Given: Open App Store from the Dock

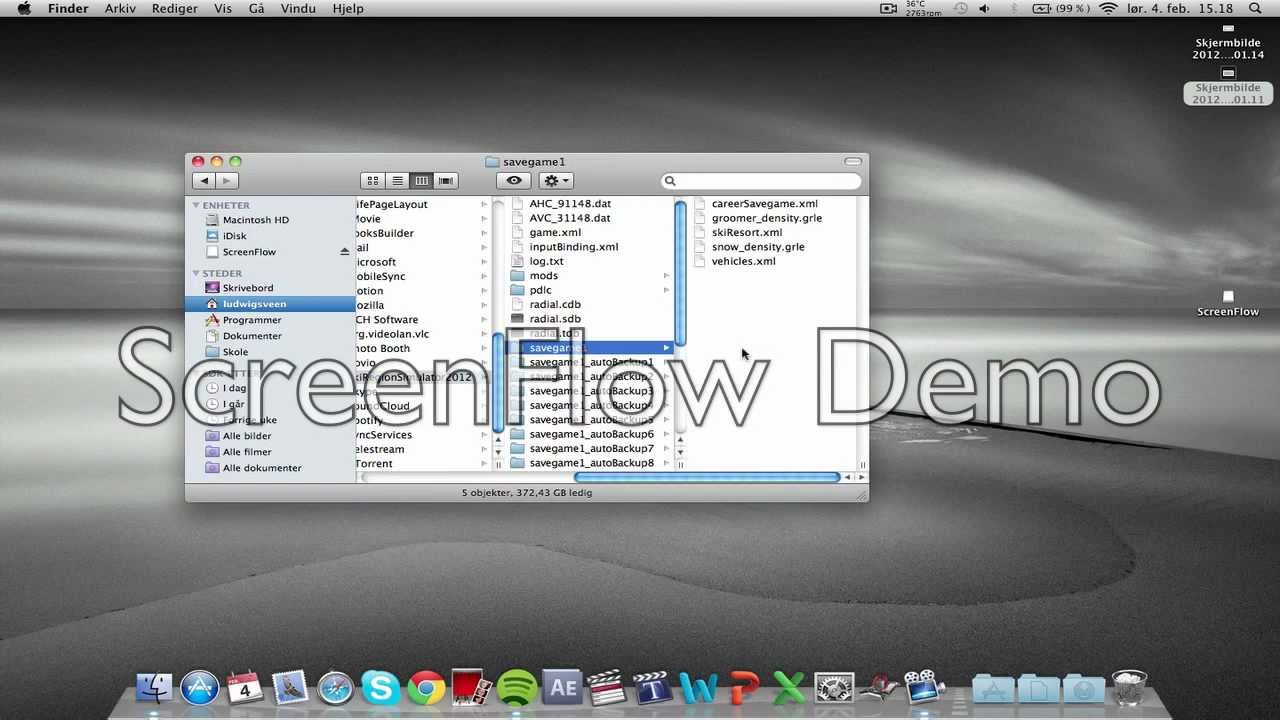Looking at the screenshot, I should point(200,688).
